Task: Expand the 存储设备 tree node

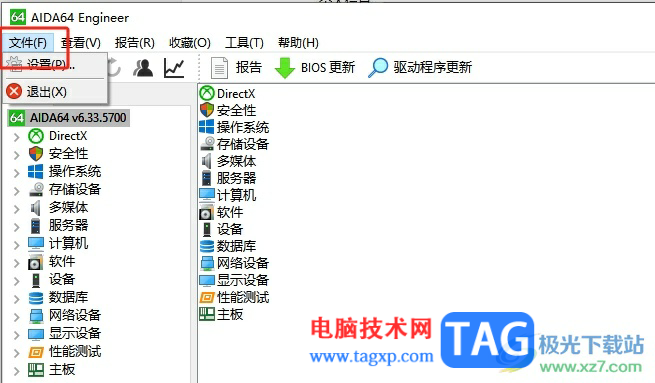Action: point(16,190)
